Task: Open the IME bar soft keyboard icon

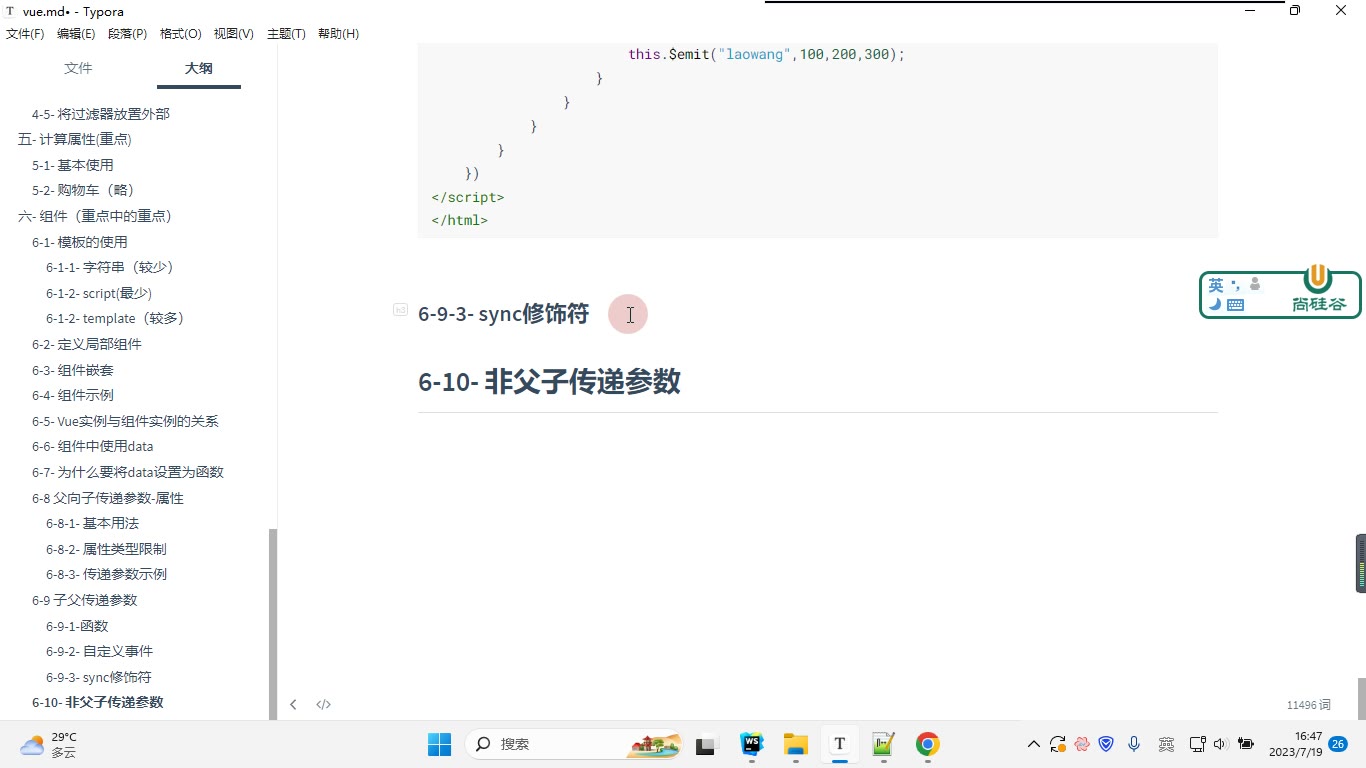Action: click(x=1235, y=305)
